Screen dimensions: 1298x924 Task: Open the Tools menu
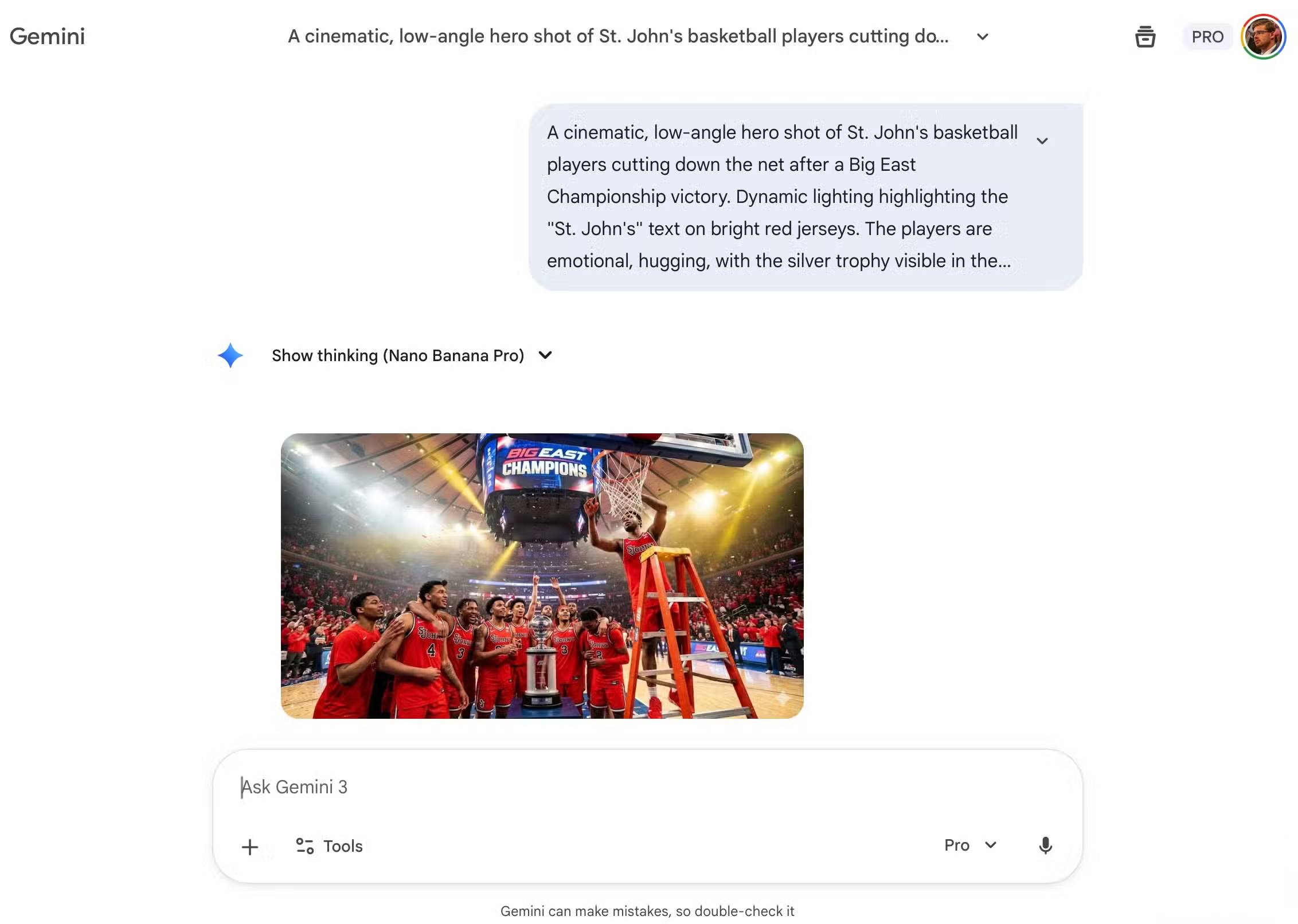click(329, 846)
